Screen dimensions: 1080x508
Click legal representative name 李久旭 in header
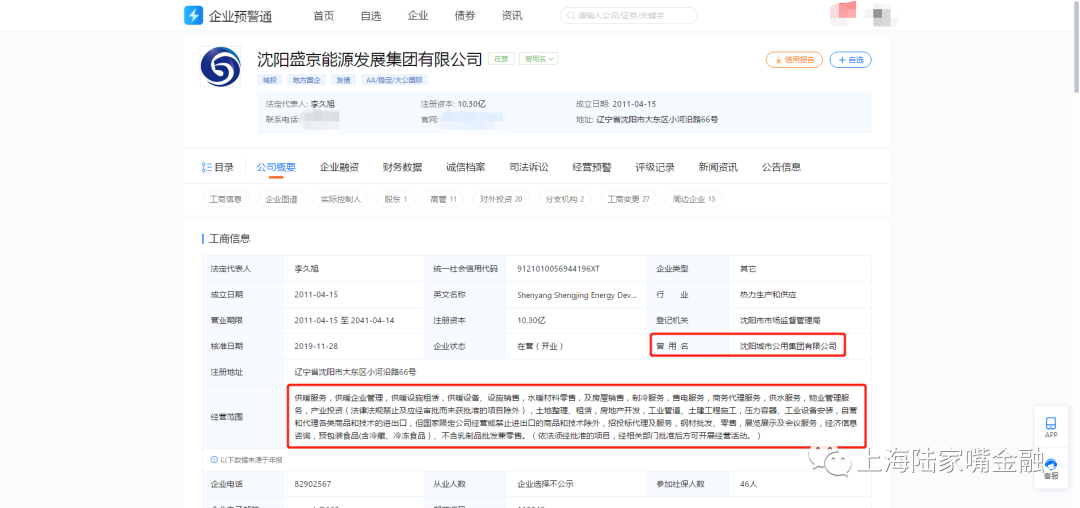tap(322, 104)
